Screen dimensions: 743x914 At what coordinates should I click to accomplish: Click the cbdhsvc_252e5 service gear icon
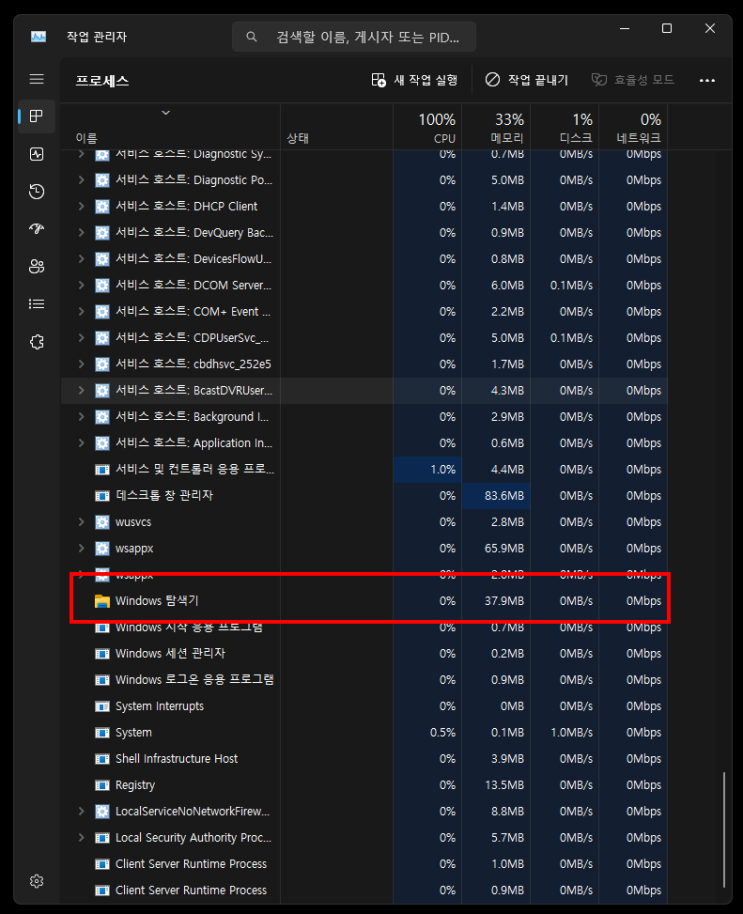(102, 364)
